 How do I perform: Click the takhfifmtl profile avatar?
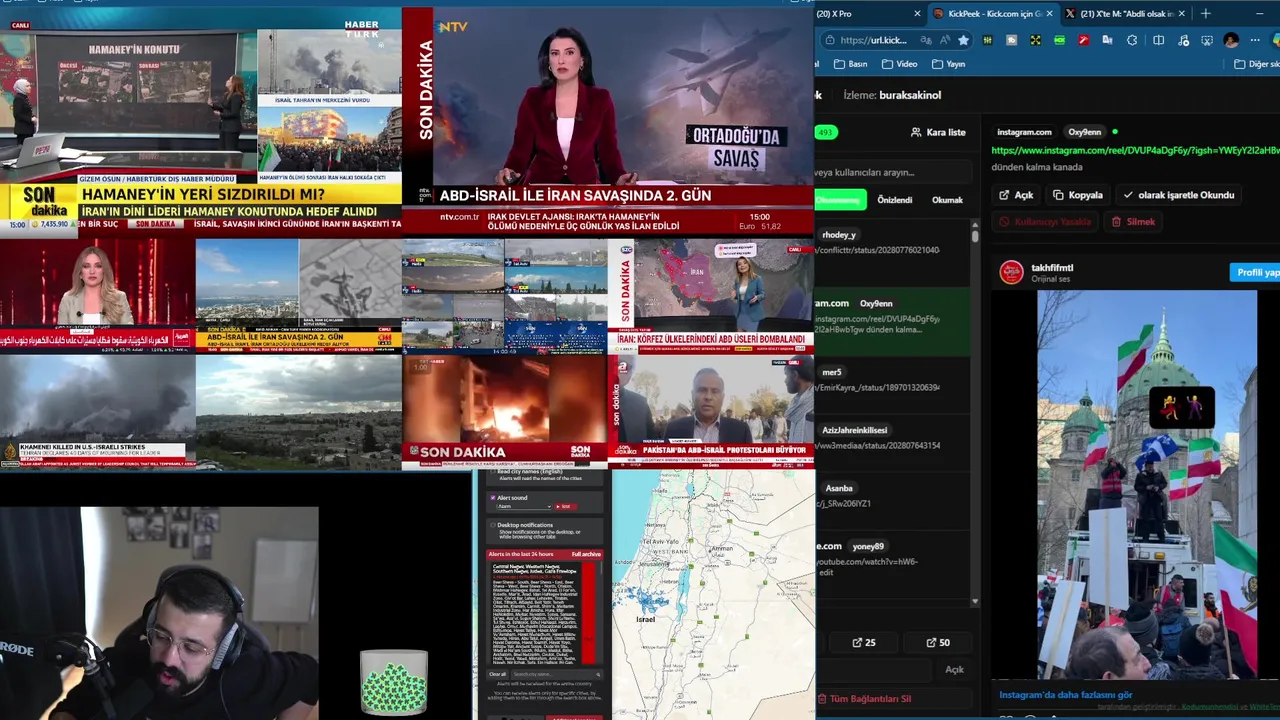tap(1012, 272)
